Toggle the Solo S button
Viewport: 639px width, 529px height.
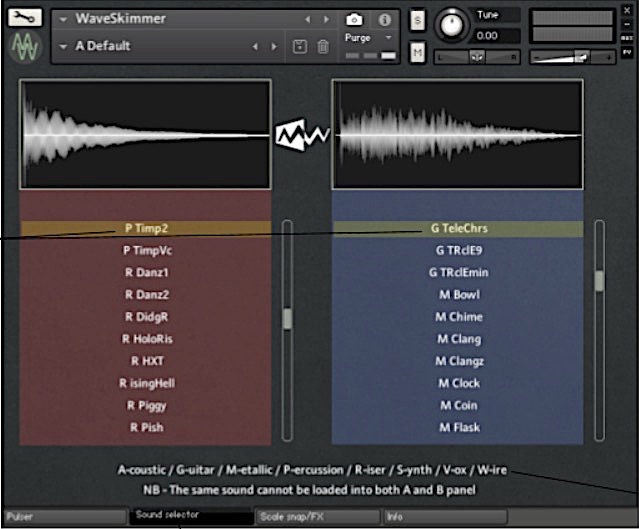coord(417,20)
